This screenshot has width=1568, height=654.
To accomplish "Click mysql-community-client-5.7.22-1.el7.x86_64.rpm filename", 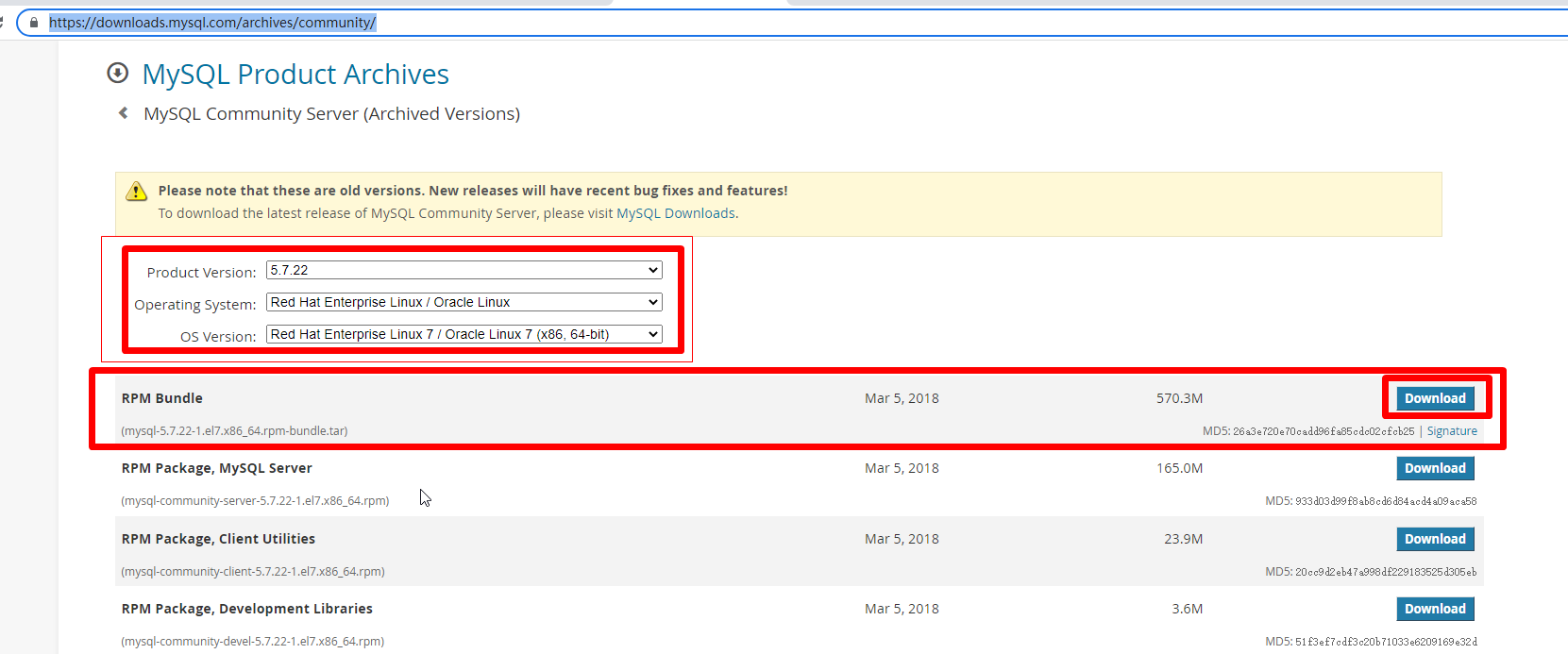I will [253, 572].
